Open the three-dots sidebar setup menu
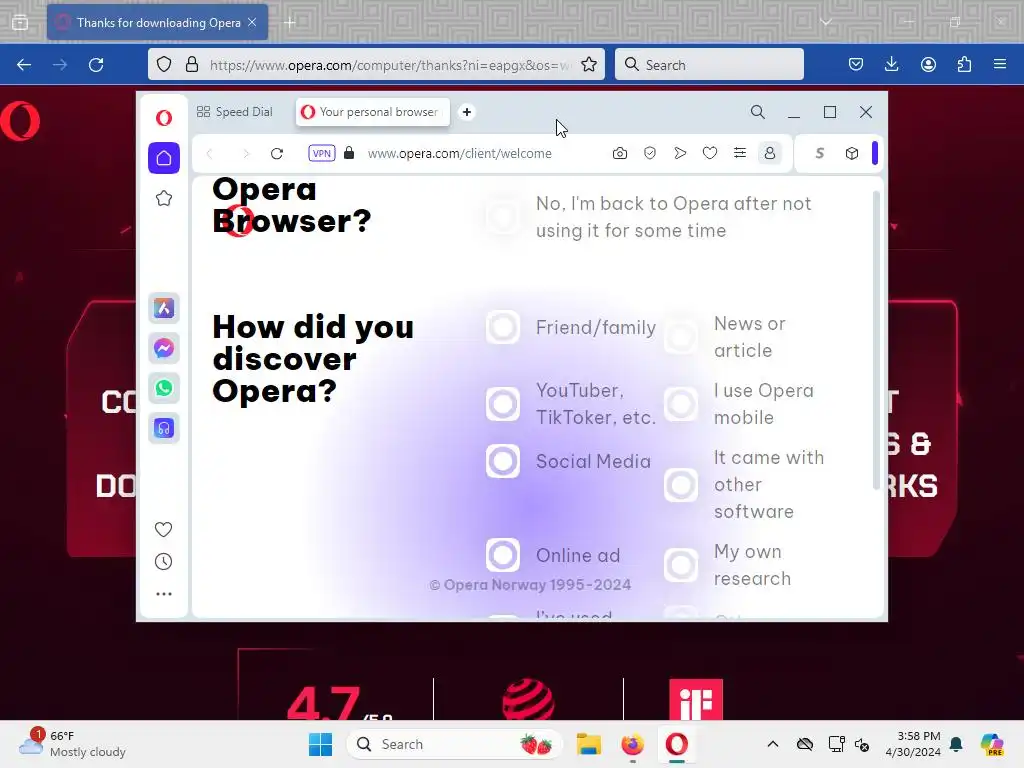 (164, 594)
